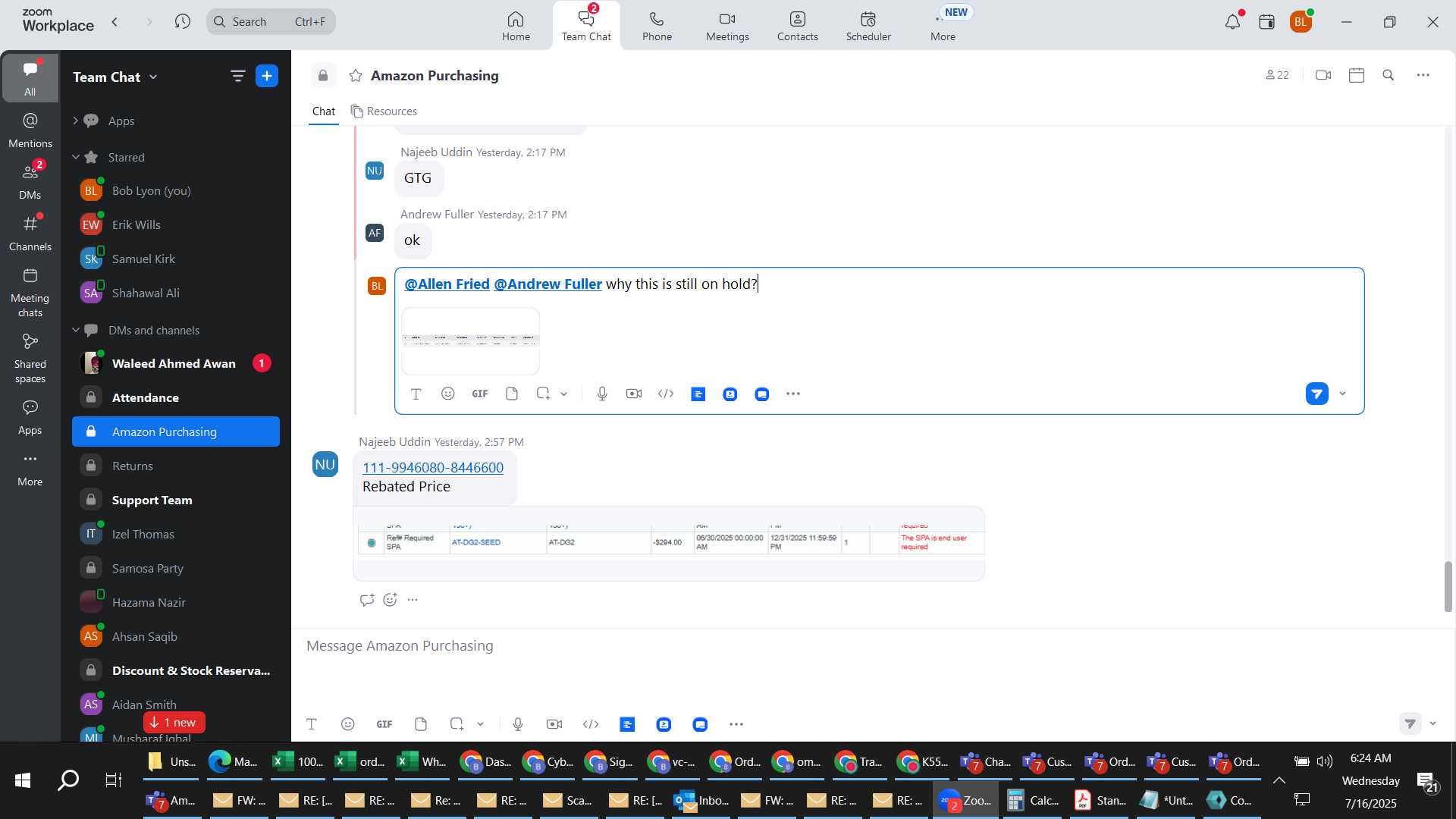Expand the Apps section in chat list

(x=75, y=121)
